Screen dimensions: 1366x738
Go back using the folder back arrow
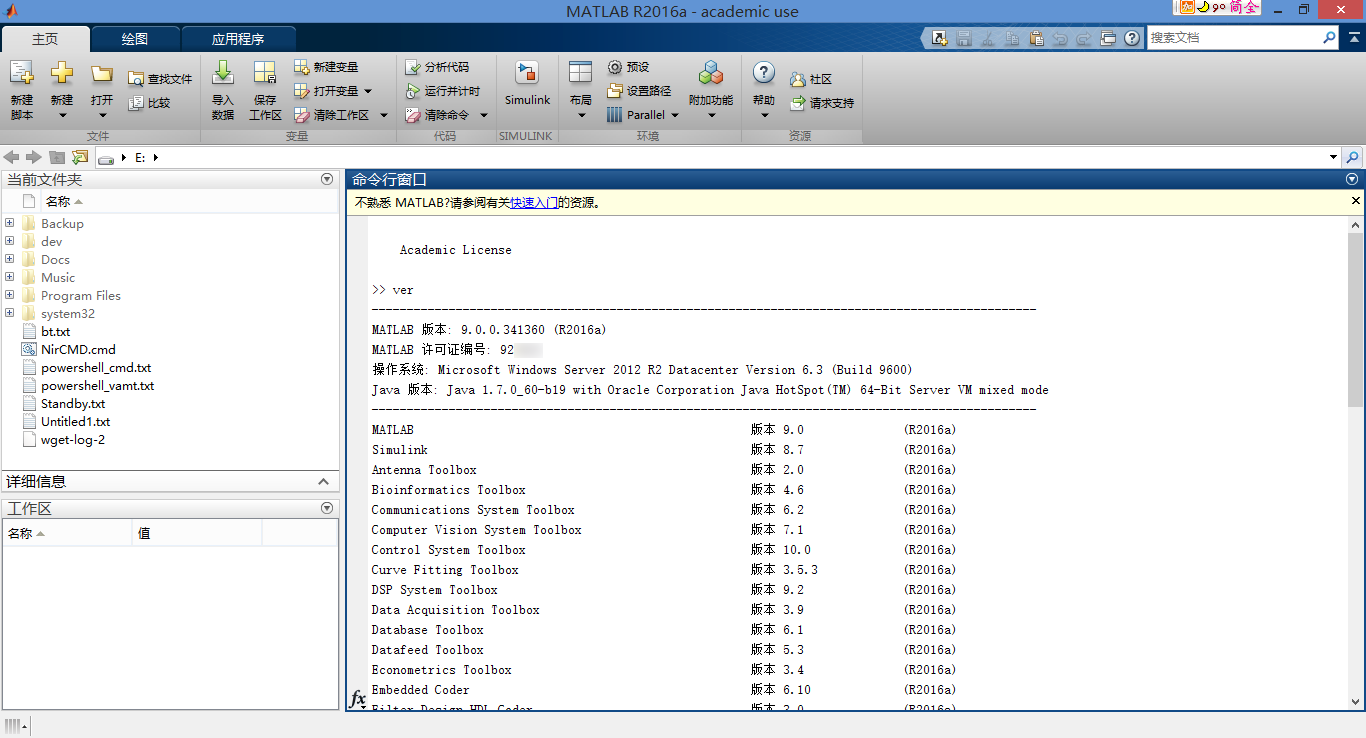[11, 157]
